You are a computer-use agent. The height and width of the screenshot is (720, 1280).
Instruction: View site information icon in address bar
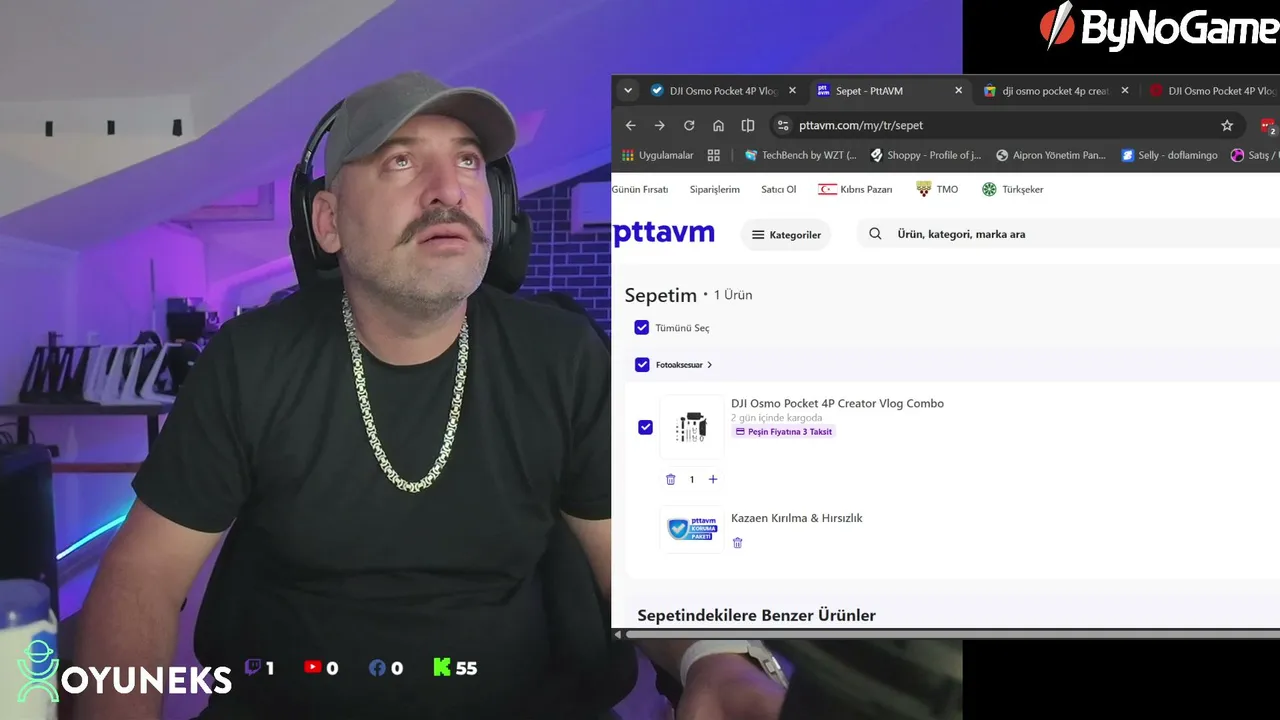783,125
